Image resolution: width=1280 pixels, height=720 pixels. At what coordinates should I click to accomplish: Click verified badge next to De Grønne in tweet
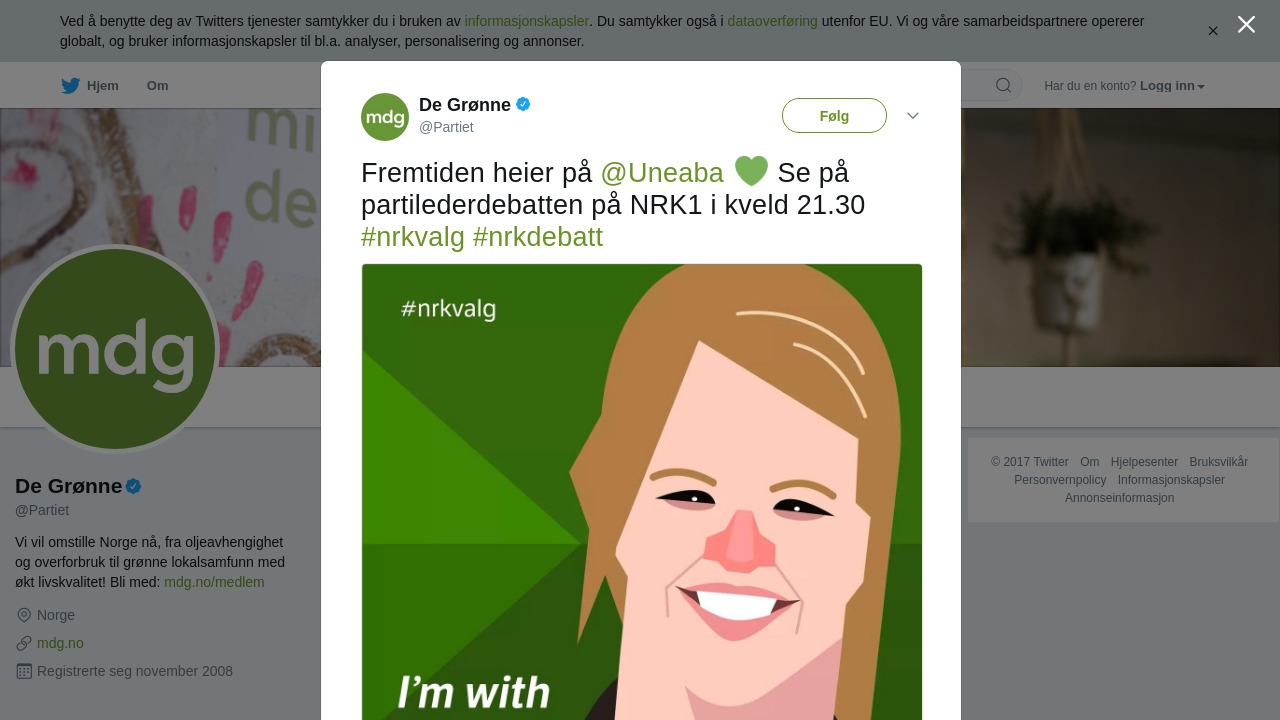pyautogui.click(x=523, y=104)
